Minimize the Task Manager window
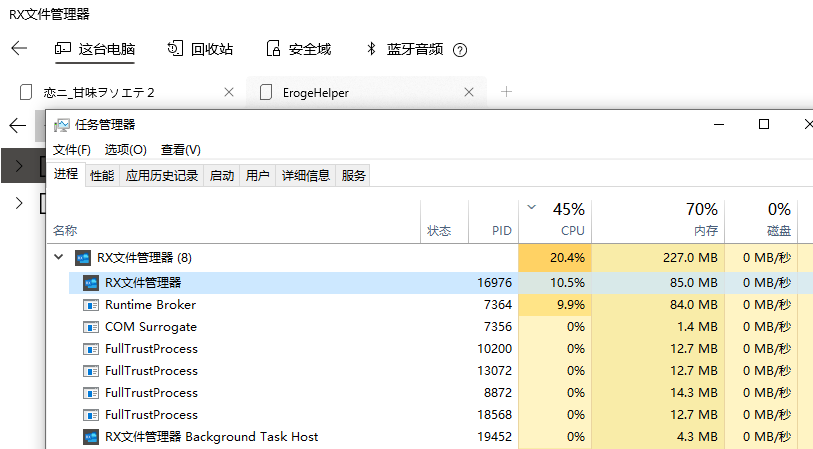This screenshot has height=449, width=813. 719,124
